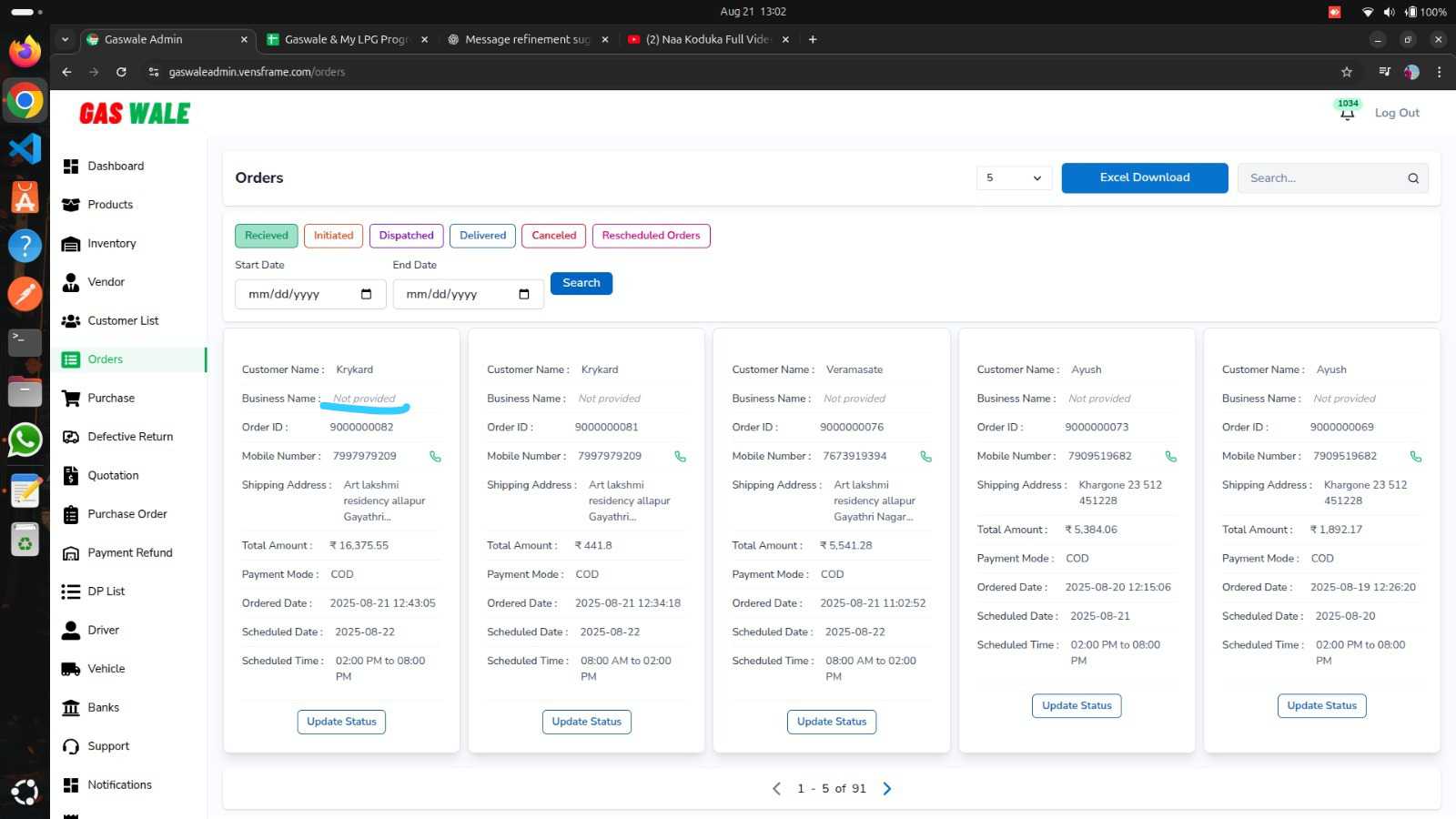1456x819 pixels.
Task: Bookmark this page with star icon
Action: coord(1347,72)
